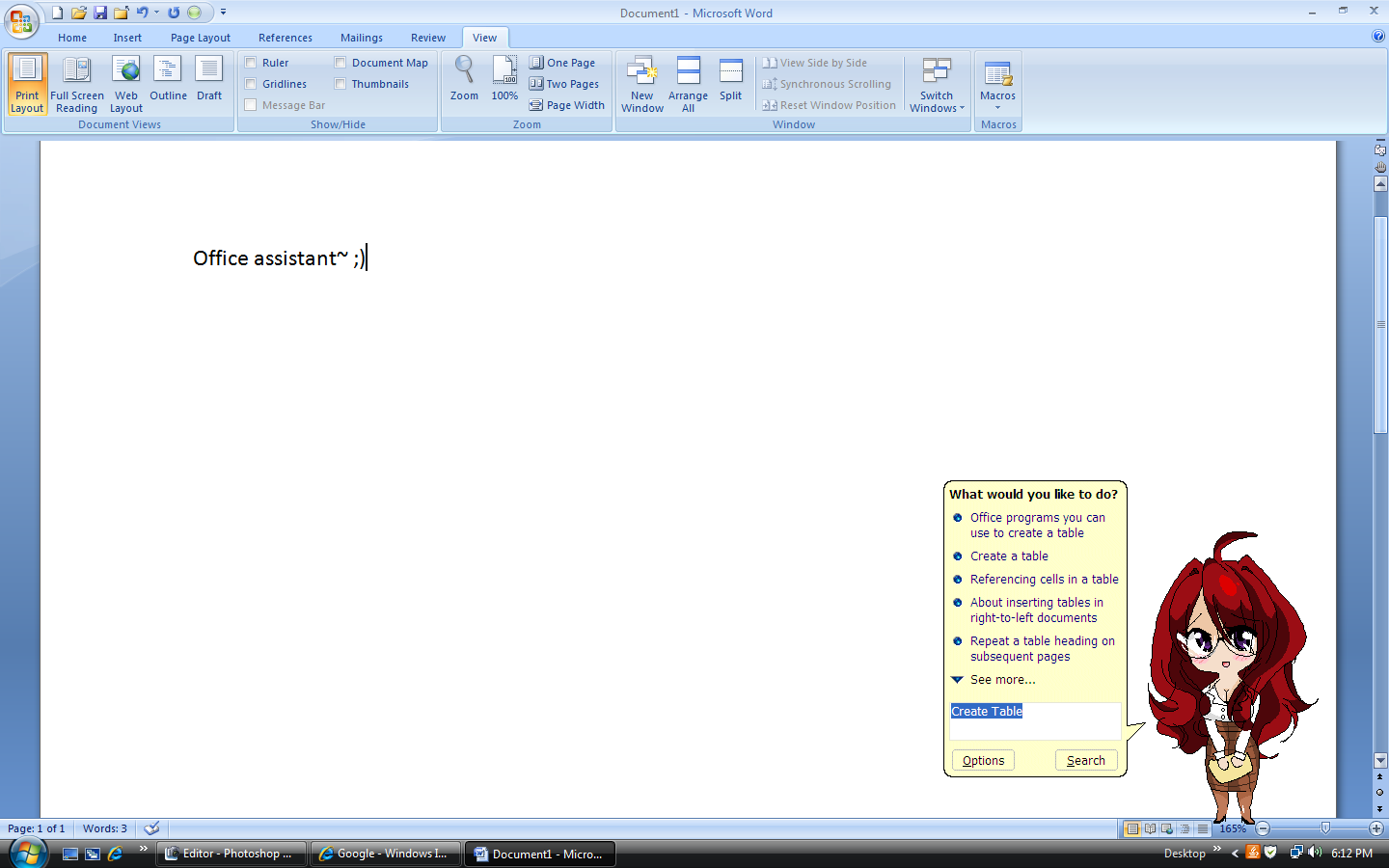
Task: Open the Insert tab
Action: [x=127, y=38]
